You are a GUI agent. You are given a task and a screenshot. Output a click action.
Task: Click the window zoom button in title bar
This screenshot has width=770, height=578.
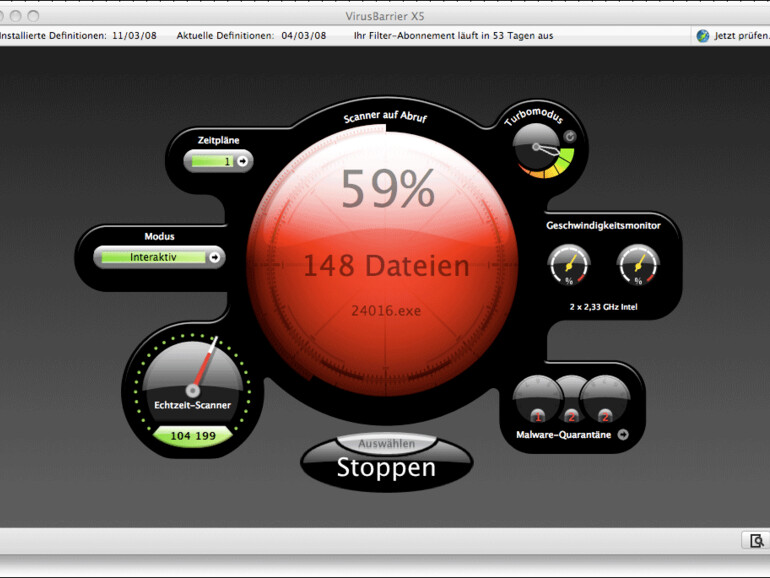tap(33, 16)
